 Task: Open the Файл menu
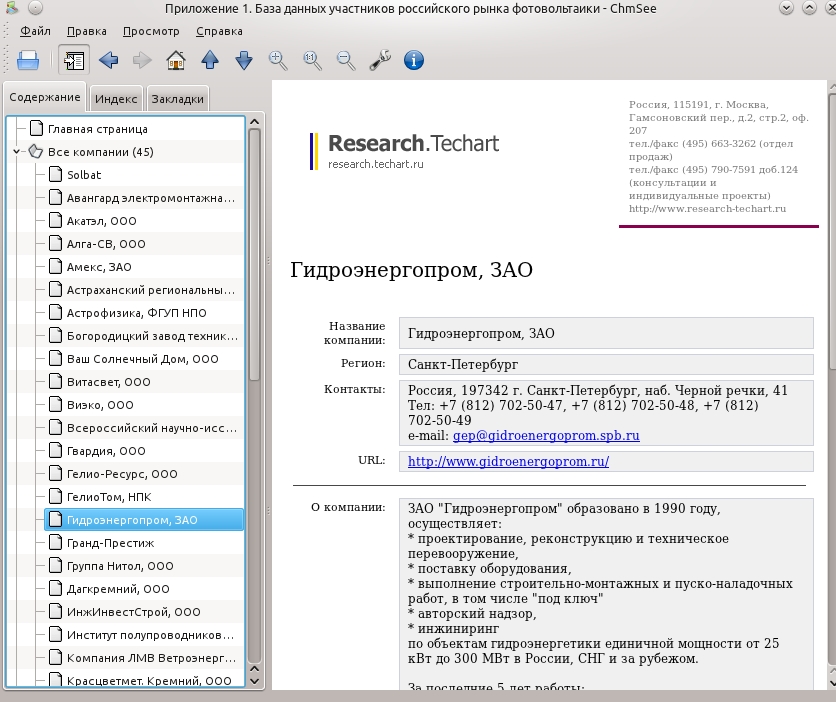tap(35, 31)
